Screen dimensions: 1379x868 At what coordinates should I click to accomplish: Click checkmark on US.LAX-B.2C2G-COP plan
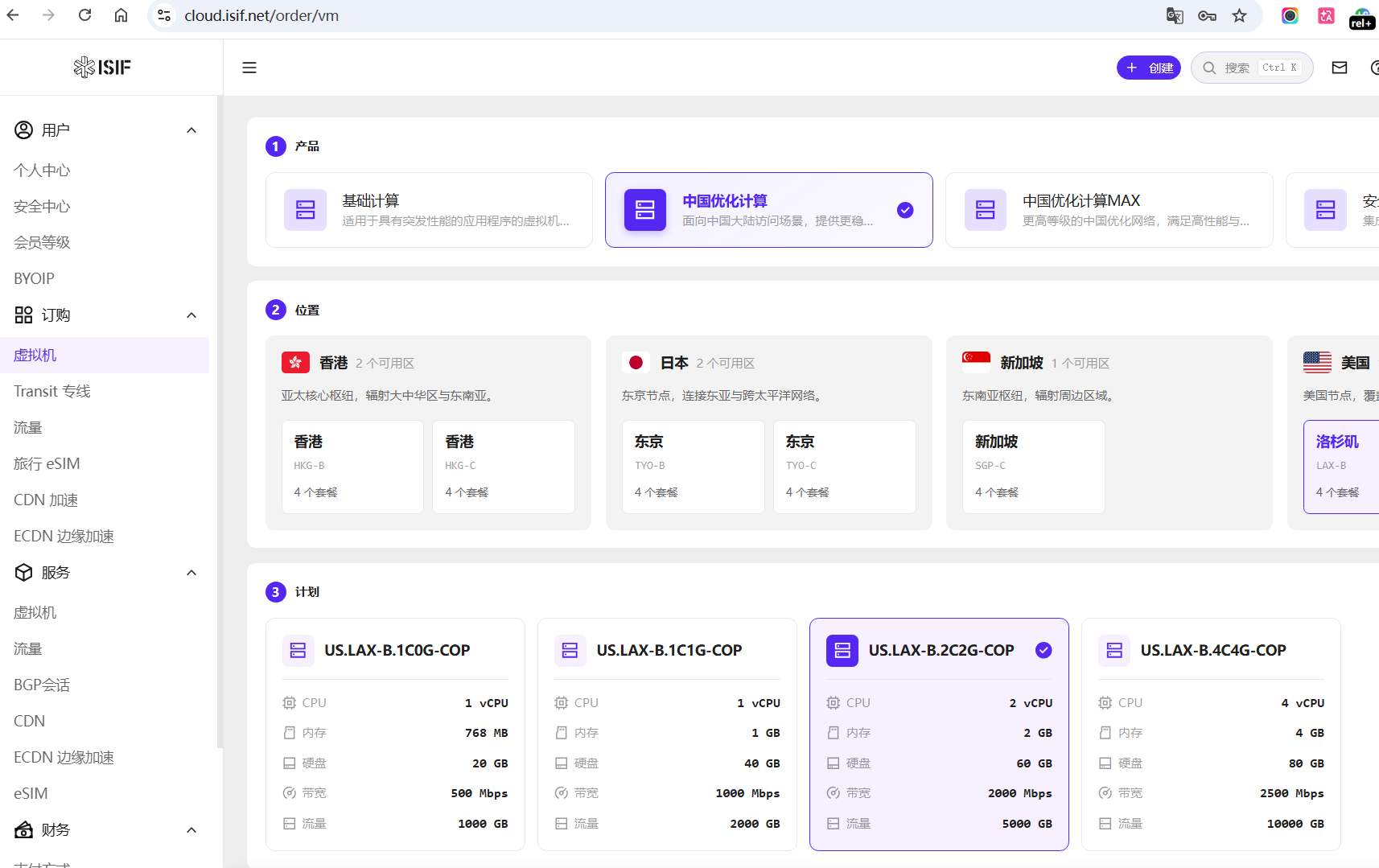click(x=1044, y=650)
